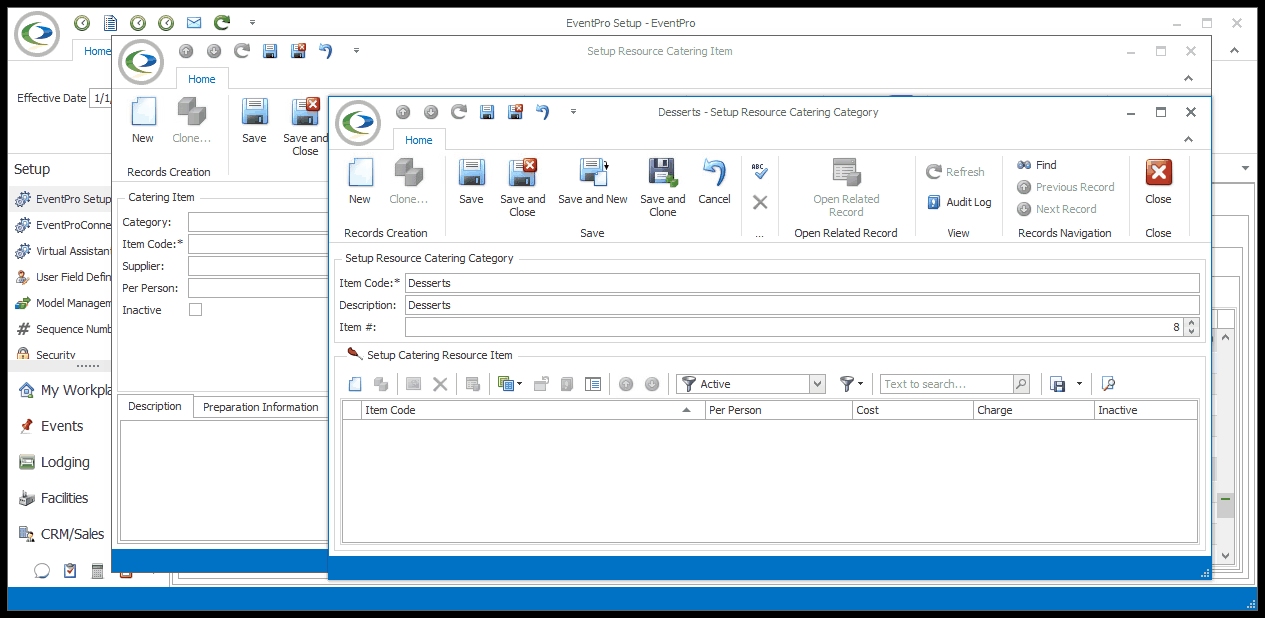
Task: Click the Audit Log icon in the View group
Action: click(x=935, y=202)
